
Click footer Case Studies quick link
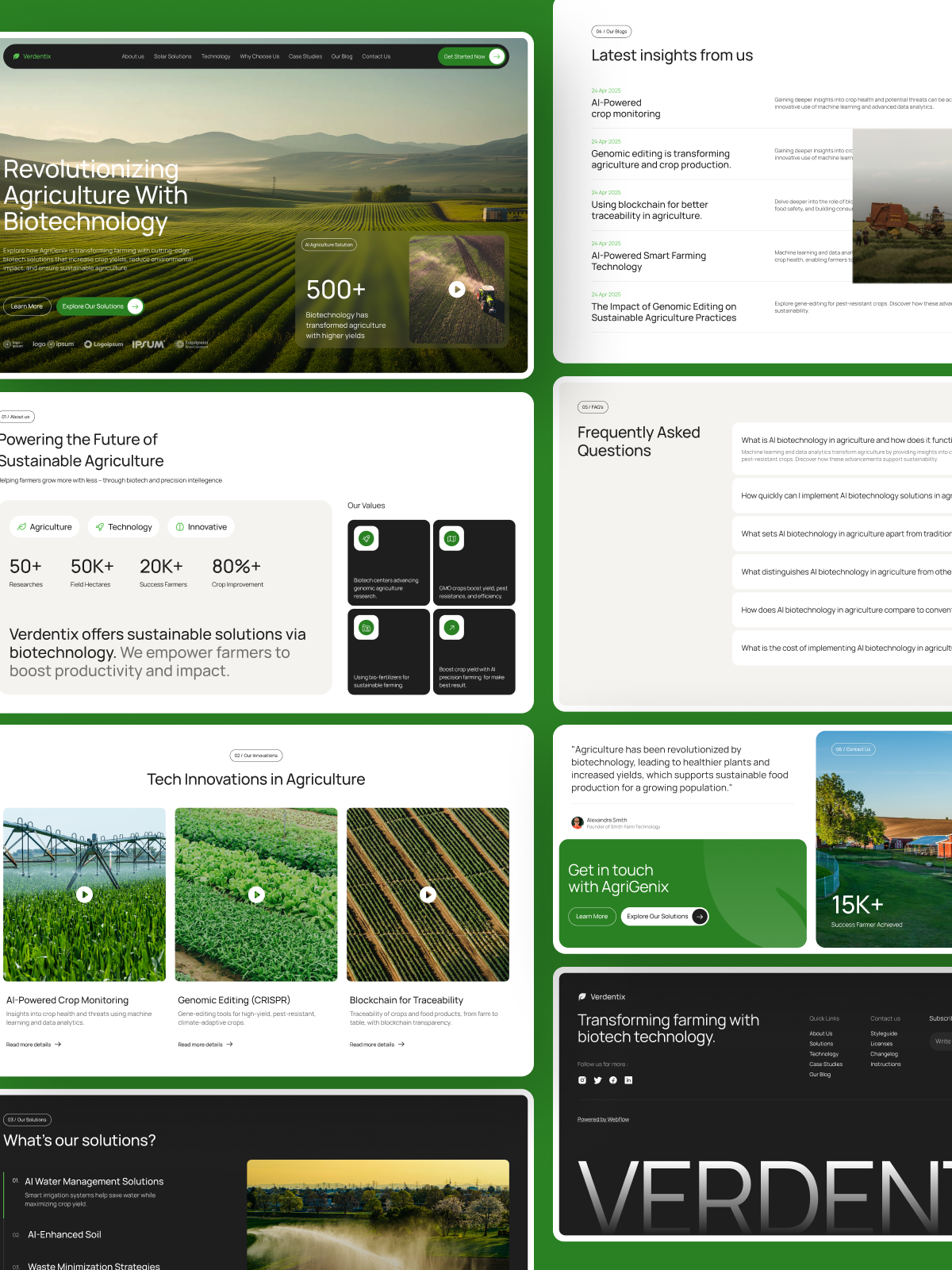(826, 1064)
